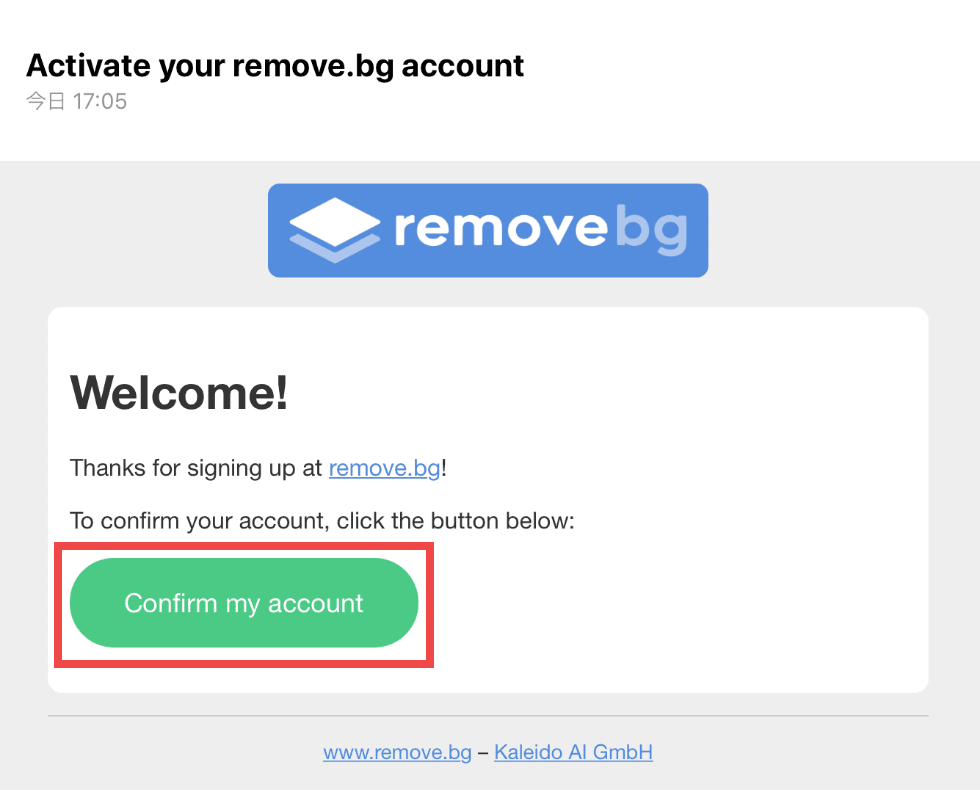Click the exclamation mark after the remove.bg link
This screenshot has height=790, width=980.
pyautogui.click(x=444, y=468)
